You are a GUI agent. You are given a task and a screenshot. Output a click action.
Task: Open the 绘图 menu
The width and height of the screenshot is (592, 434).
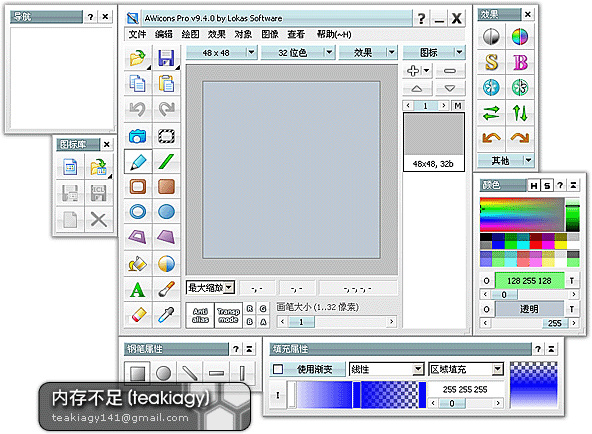(190, 34)
